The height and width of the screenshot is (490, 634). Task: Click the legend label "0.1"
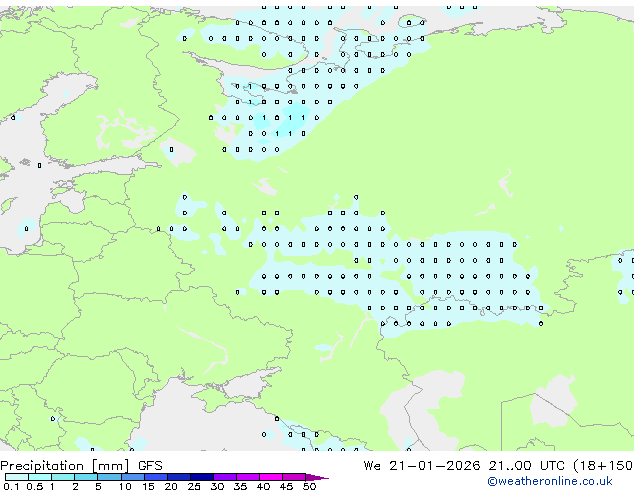pos(12,486)
